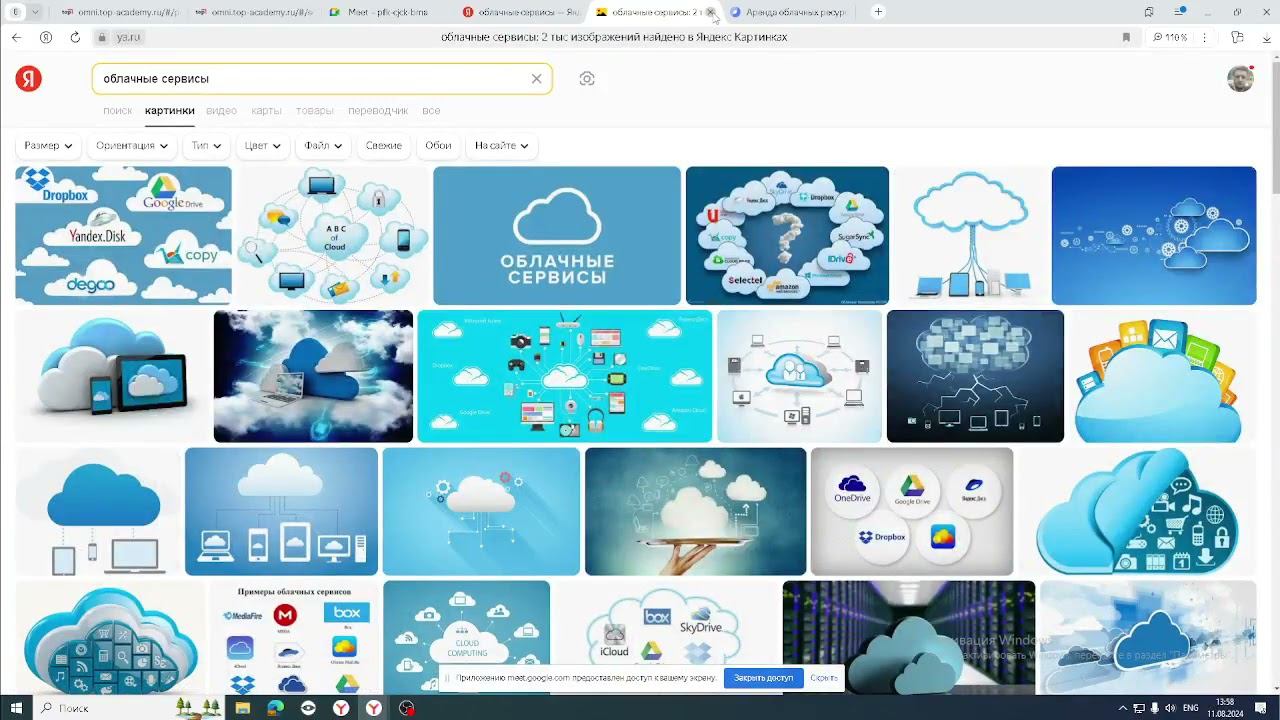
Task: Open a new browser tab with plus
Action: point(878,12)
